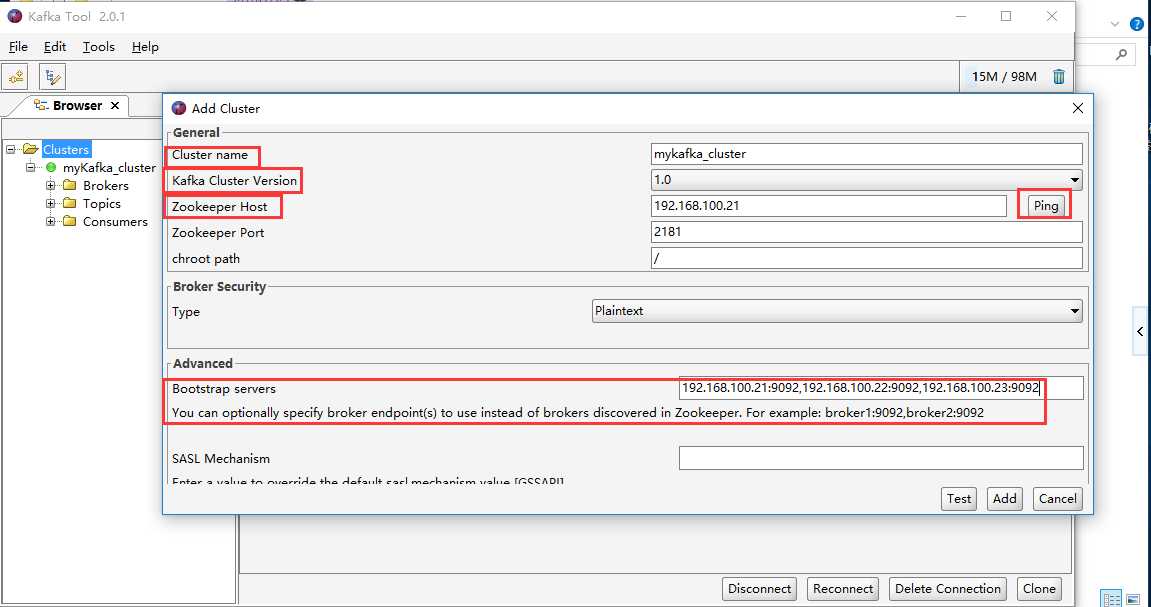Click the Topics folder icon
Screen dimensions: 1151x607
pyautogui.click(x=70, y=203)
